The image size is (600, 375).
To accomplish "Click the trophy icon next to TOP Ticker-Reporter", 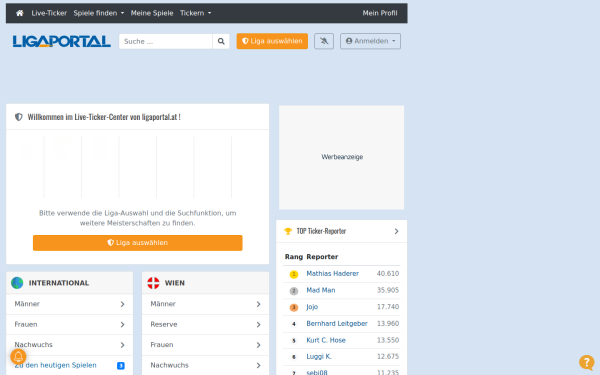I will [x=288, y=231].
